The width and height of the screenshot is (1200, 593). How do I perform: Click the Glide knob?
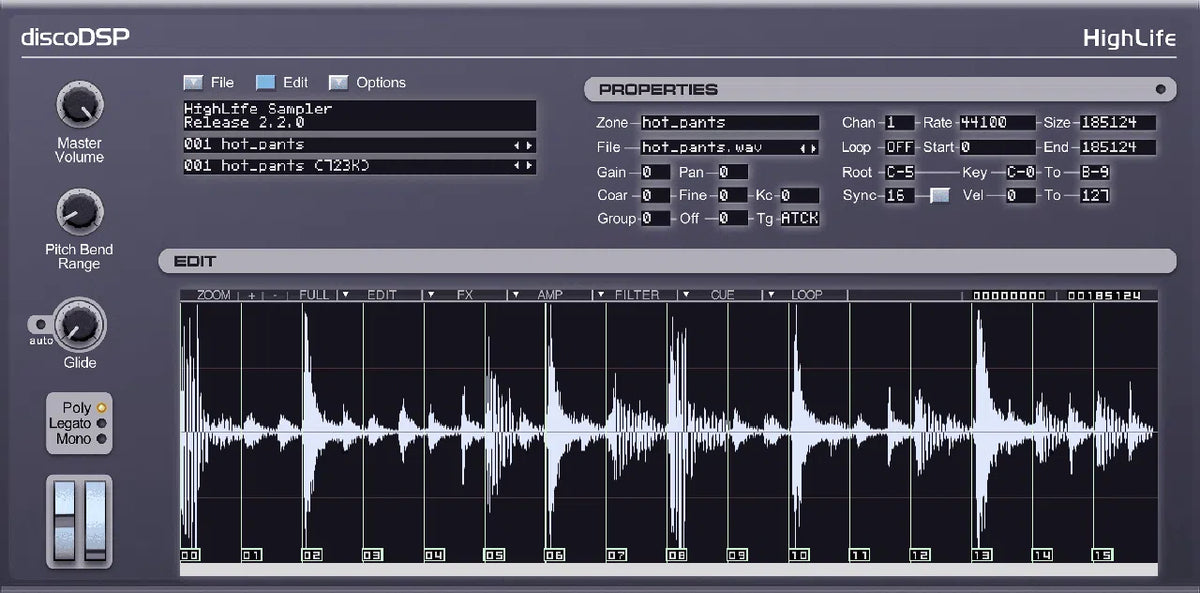[x=79, y=324]
